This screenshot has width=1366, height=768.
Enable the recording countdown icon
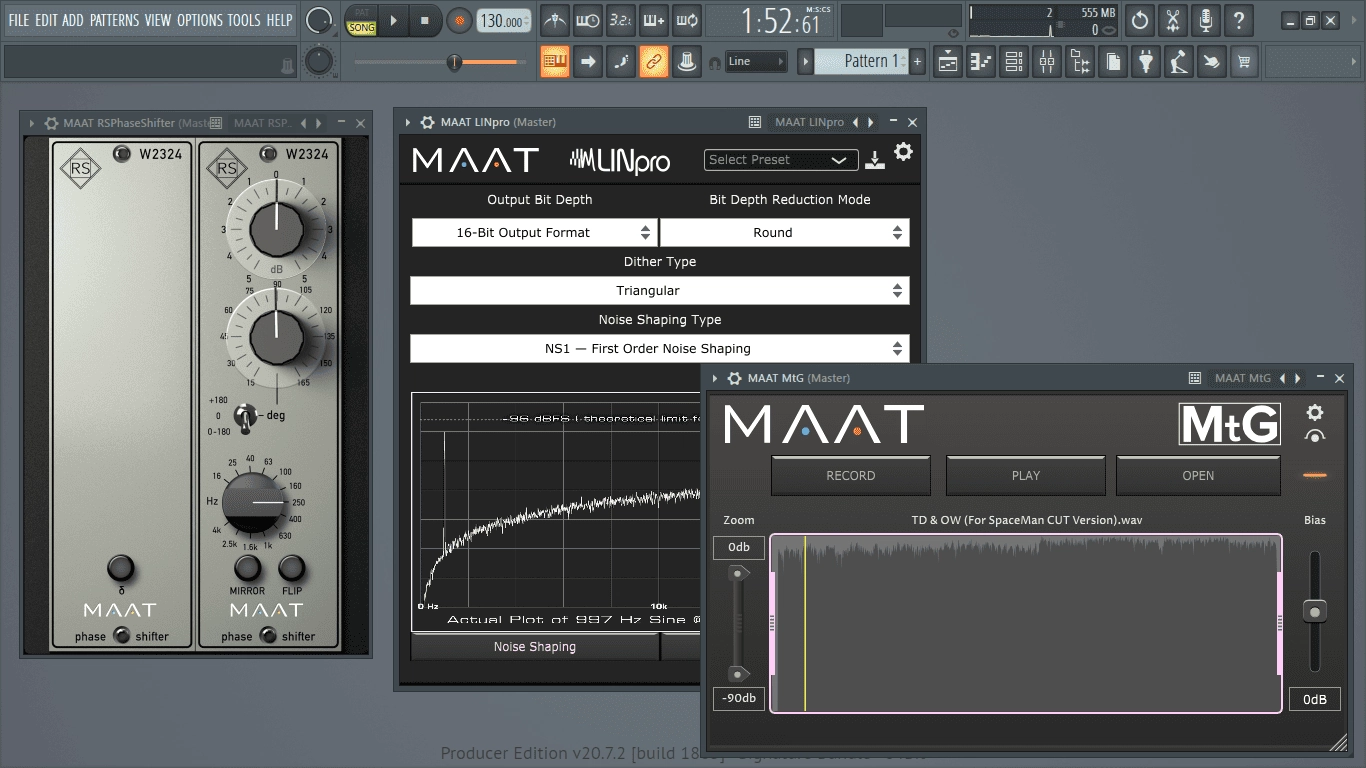click(621, 20)
